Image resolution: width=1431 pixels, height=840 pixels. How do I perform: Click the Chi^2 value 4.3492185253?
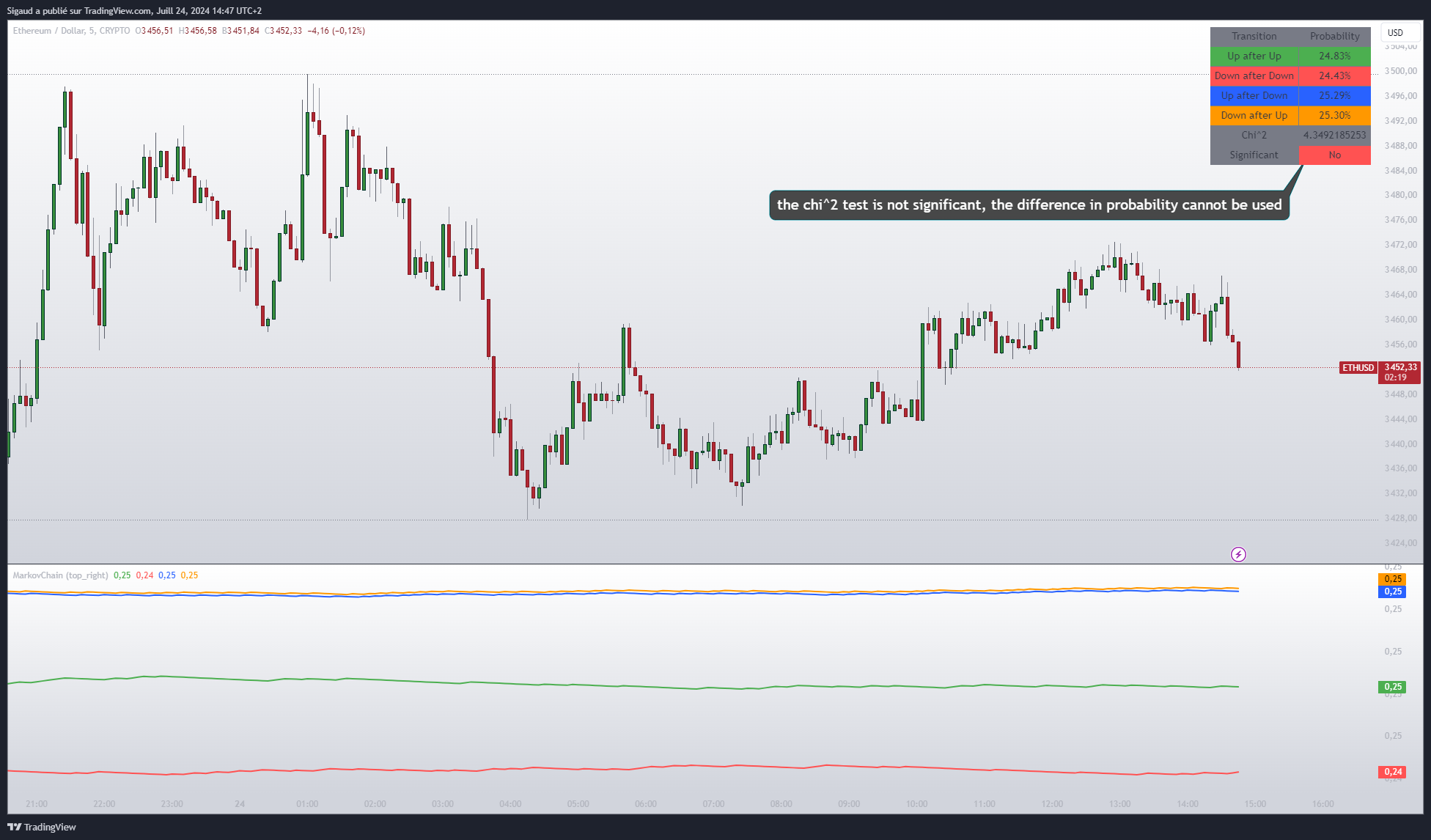pos(1335,135)
